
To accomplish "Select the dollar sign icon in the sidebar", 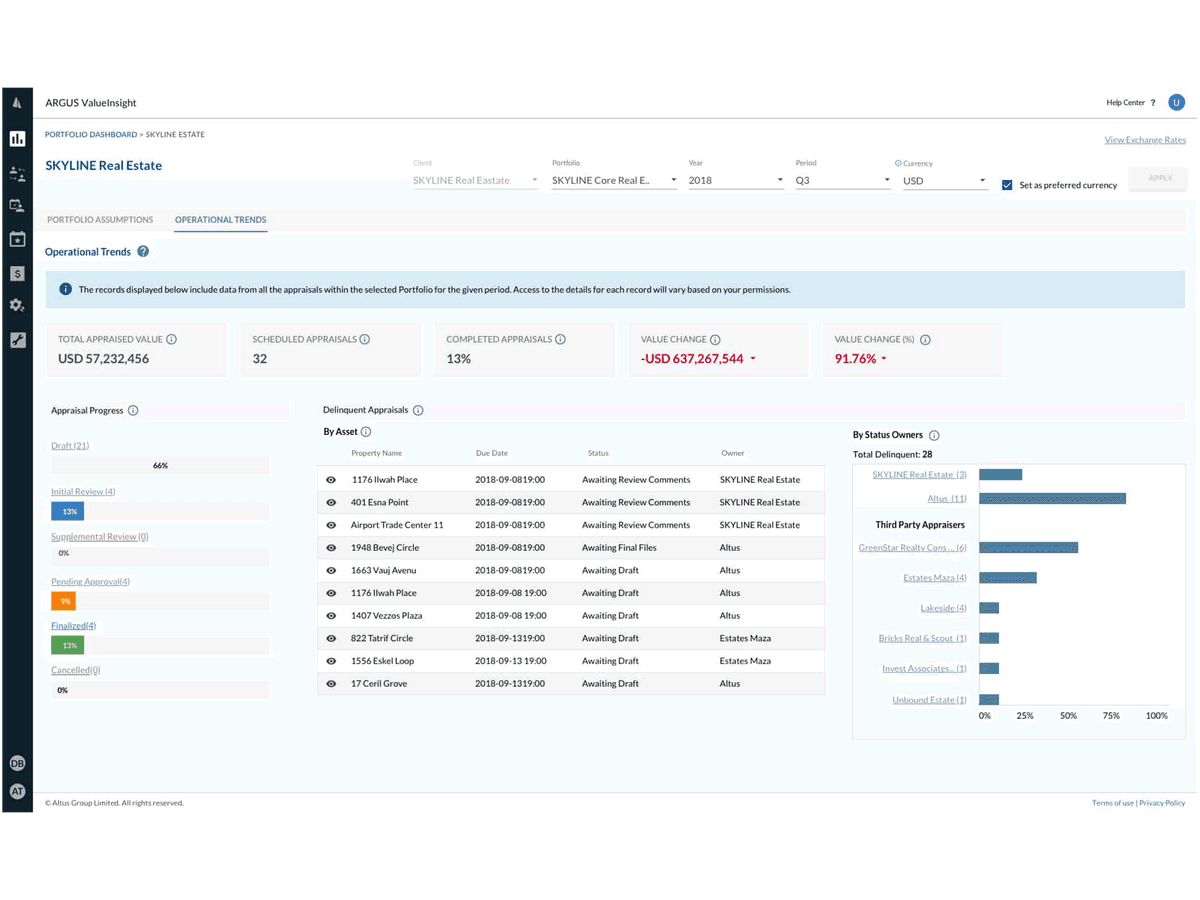I will 17,272.
